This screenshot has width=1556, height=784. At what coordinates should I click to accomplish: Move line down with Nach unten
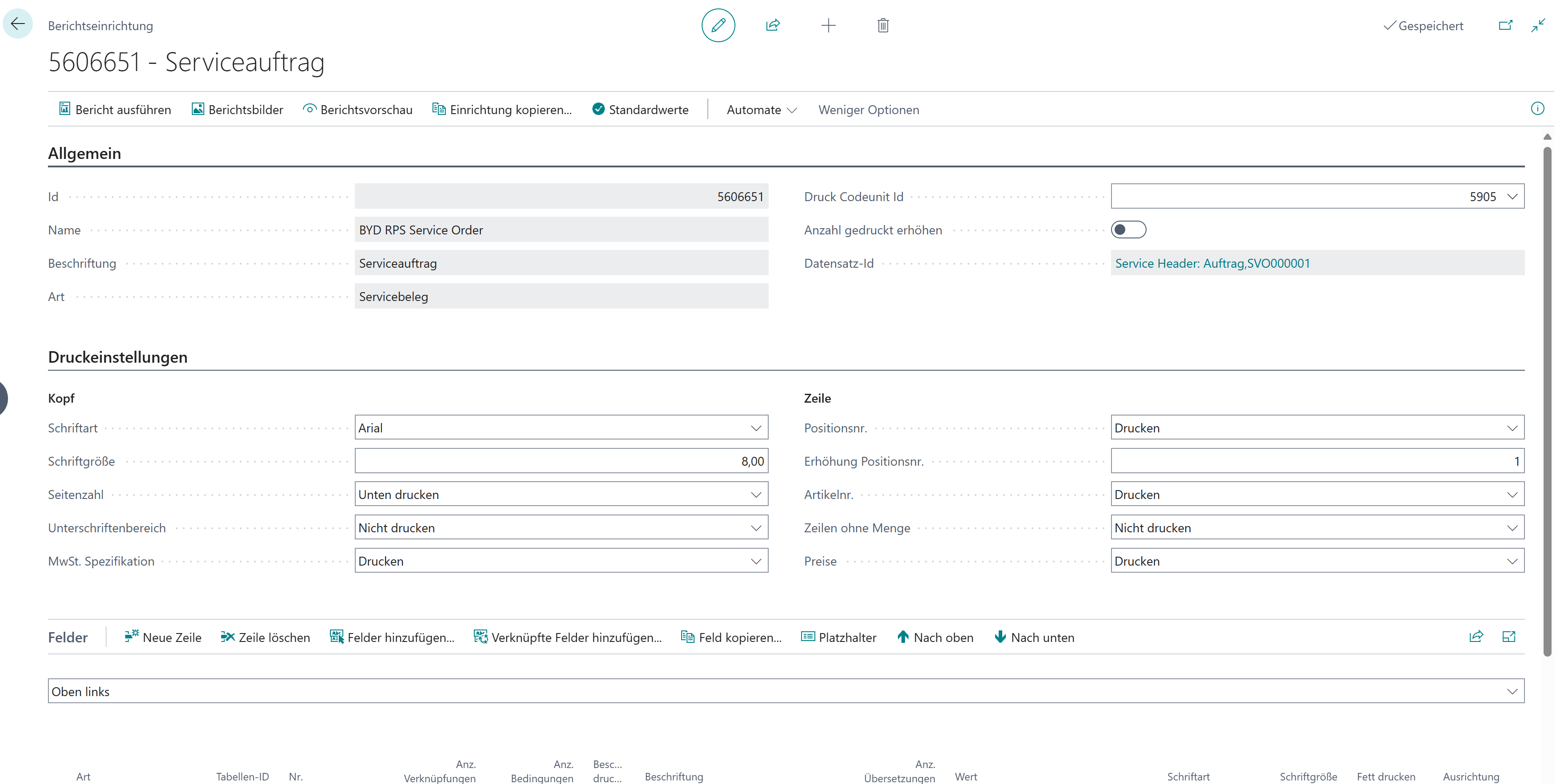click(1034, 637)
